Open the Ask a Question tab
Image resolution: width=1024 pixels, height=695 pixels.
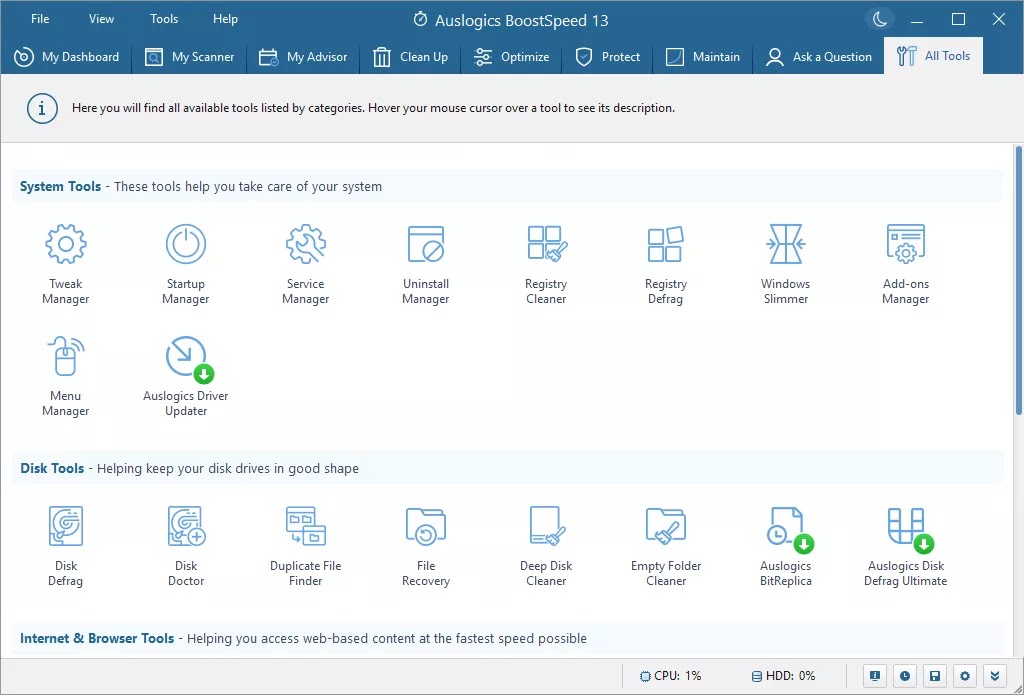(x=819, y=57)
